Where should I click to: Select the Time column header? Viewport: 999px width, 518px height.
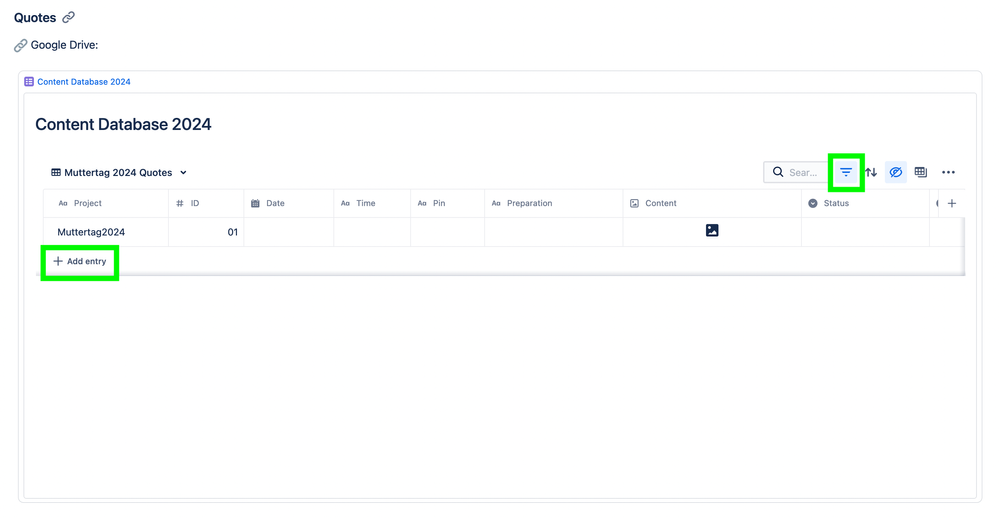(x=372, y=203)
